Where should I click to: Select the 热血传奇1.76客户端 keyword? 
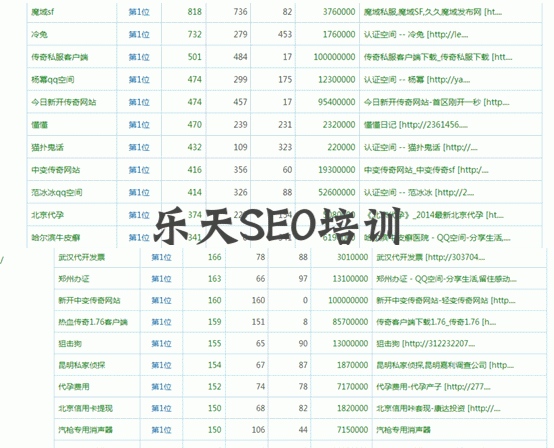pyautogui.click(x=93, y=322)
